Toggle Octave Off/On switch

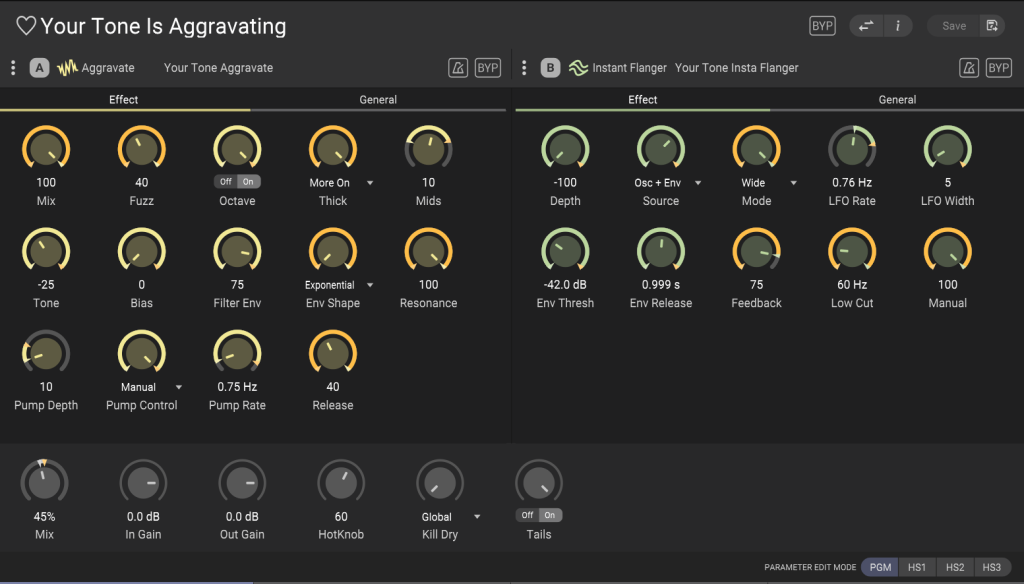[x=237, y=182]
